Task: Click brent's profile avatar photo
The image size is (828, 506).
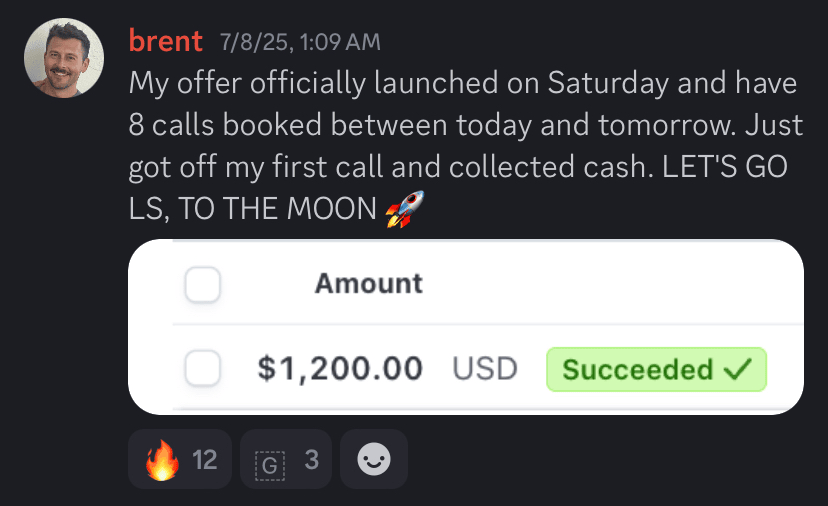Action: [x=64, y=57]
